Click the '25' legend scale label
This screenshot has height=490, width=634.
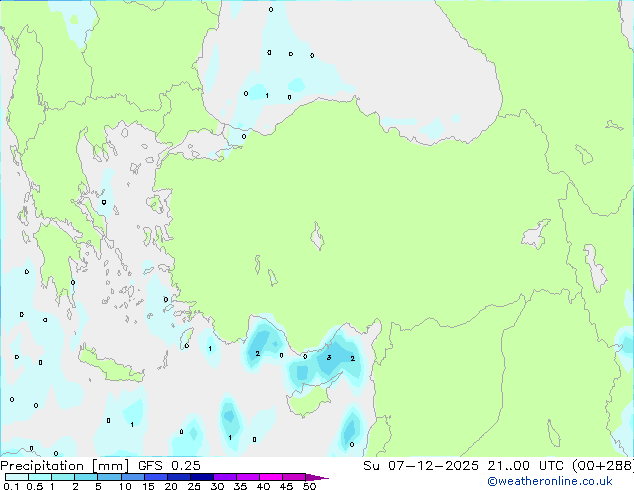pos(194,486)
